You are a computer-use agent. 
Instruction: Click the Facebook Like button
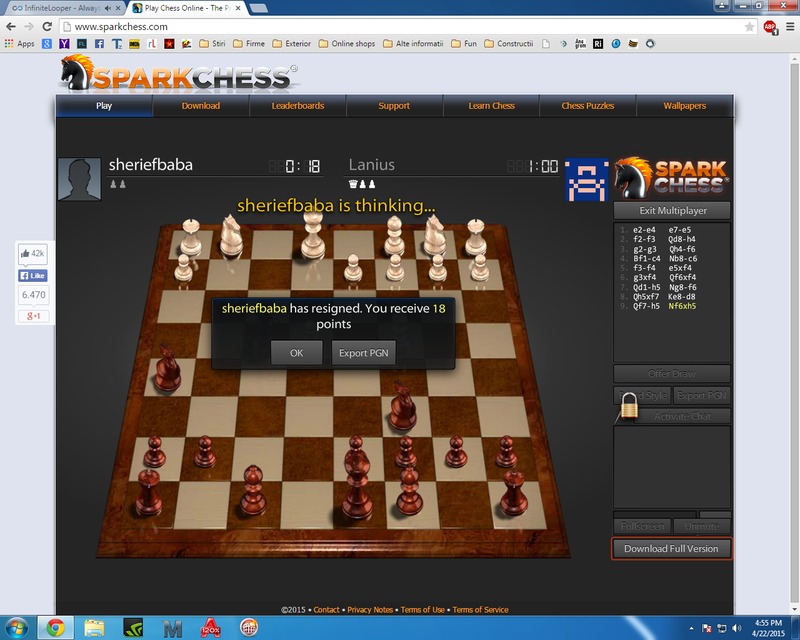[33, 276]
